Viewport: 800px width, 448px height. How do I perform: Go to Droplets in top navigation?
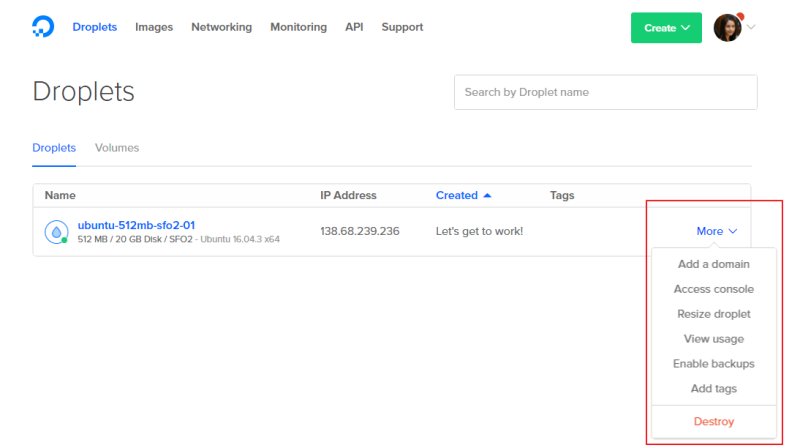coord(94,27)
